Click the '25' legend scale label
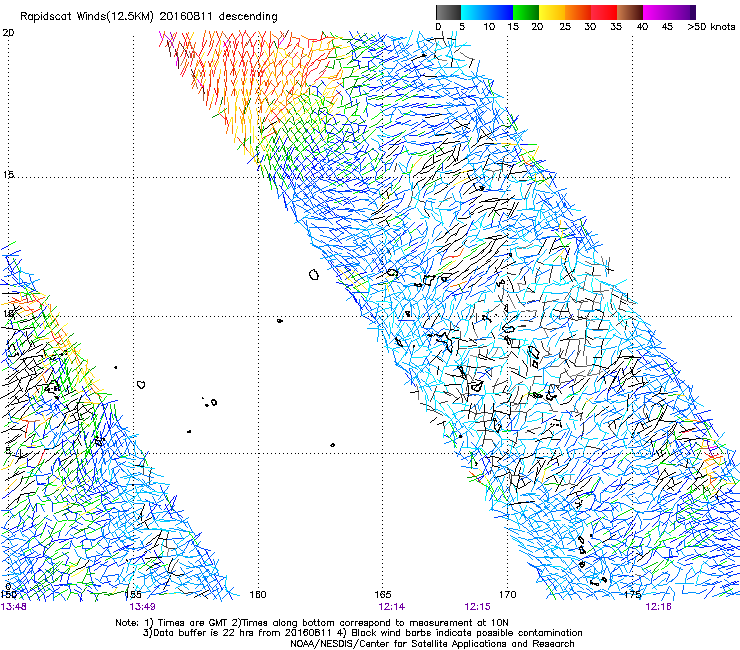 (565, 27)
